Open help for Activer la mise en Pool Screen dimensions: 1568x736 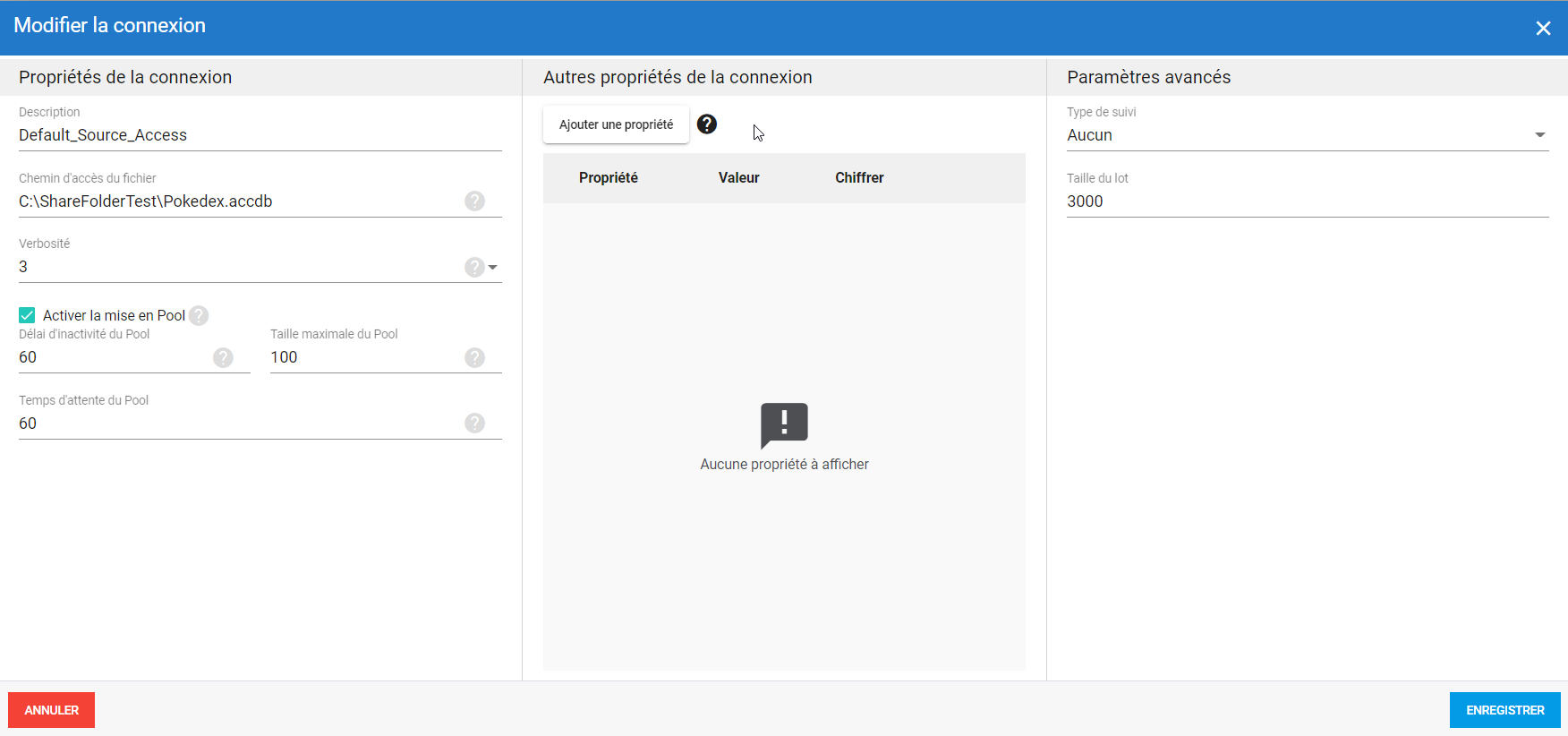click(x=199, y=315)
